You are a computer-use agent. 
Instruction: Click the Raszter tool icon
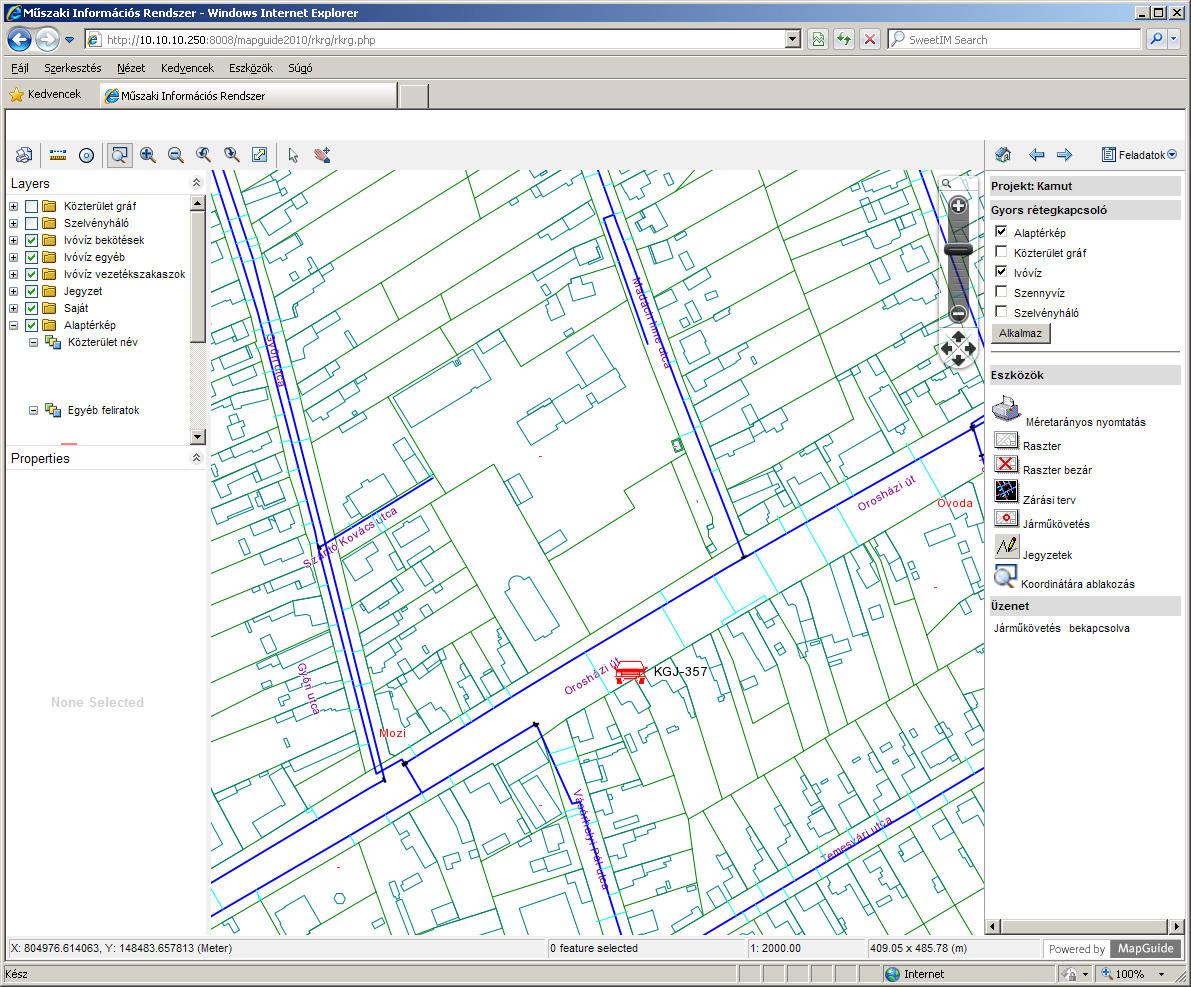[1006, 440]
